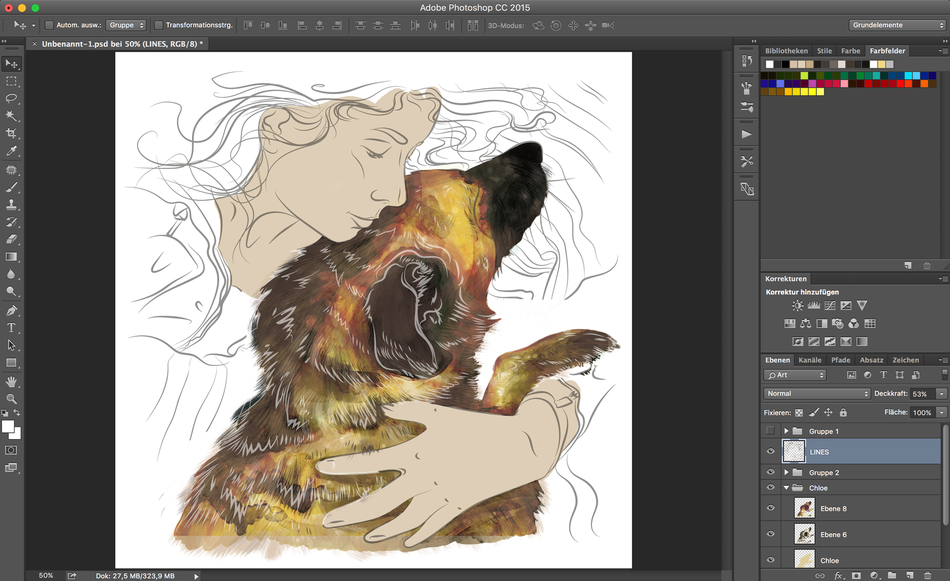Collapse the Chloe group folder
The image size is (950, 581).
click(786, 487)
